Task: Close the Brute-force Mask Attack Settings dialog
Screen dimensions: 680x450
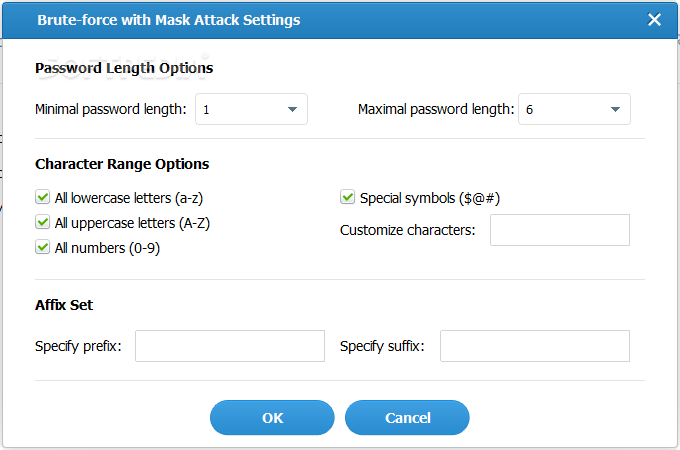Action: (654, 20)
